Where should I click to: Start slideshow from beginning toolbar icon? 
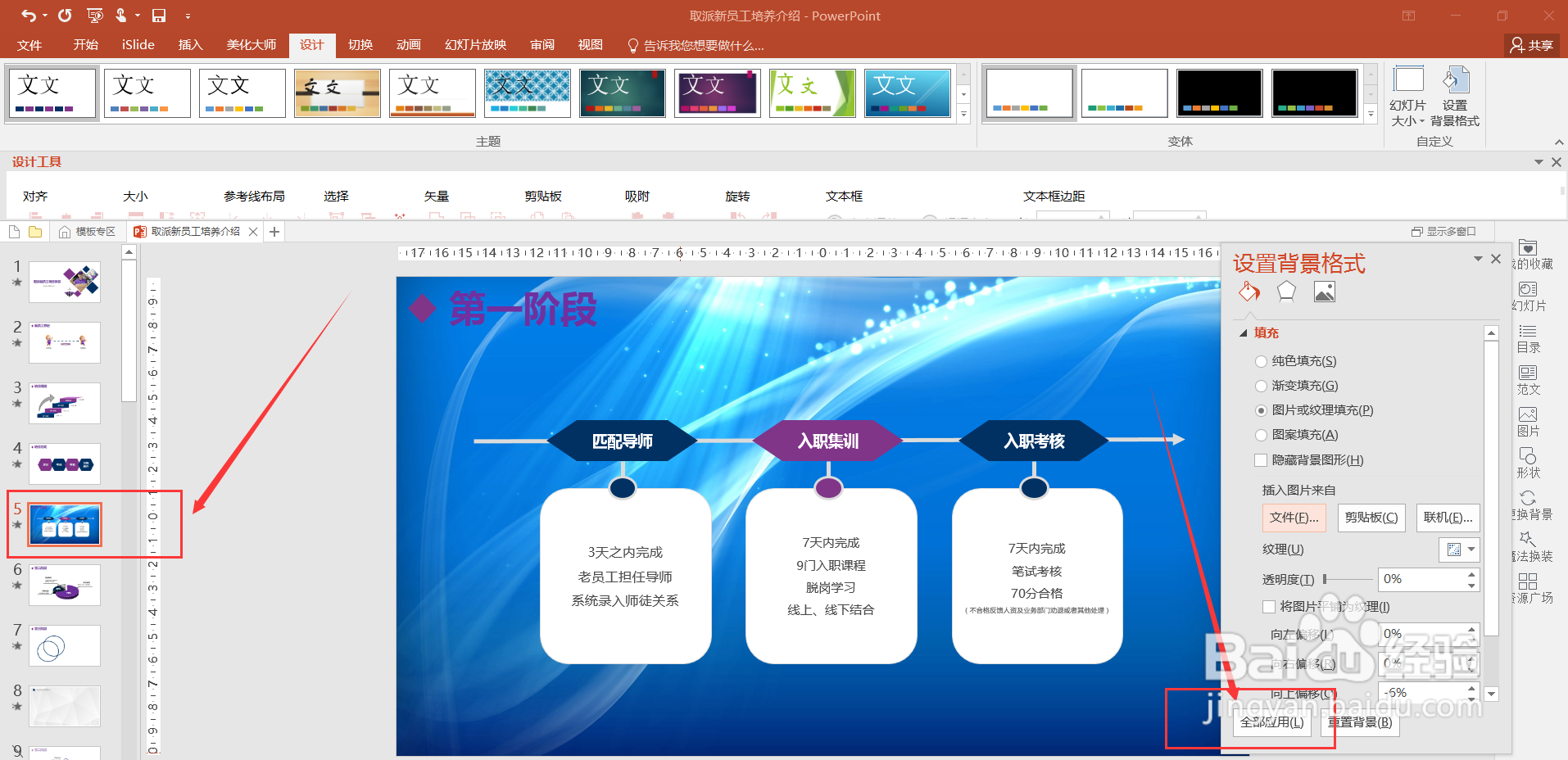pos(95,15)
